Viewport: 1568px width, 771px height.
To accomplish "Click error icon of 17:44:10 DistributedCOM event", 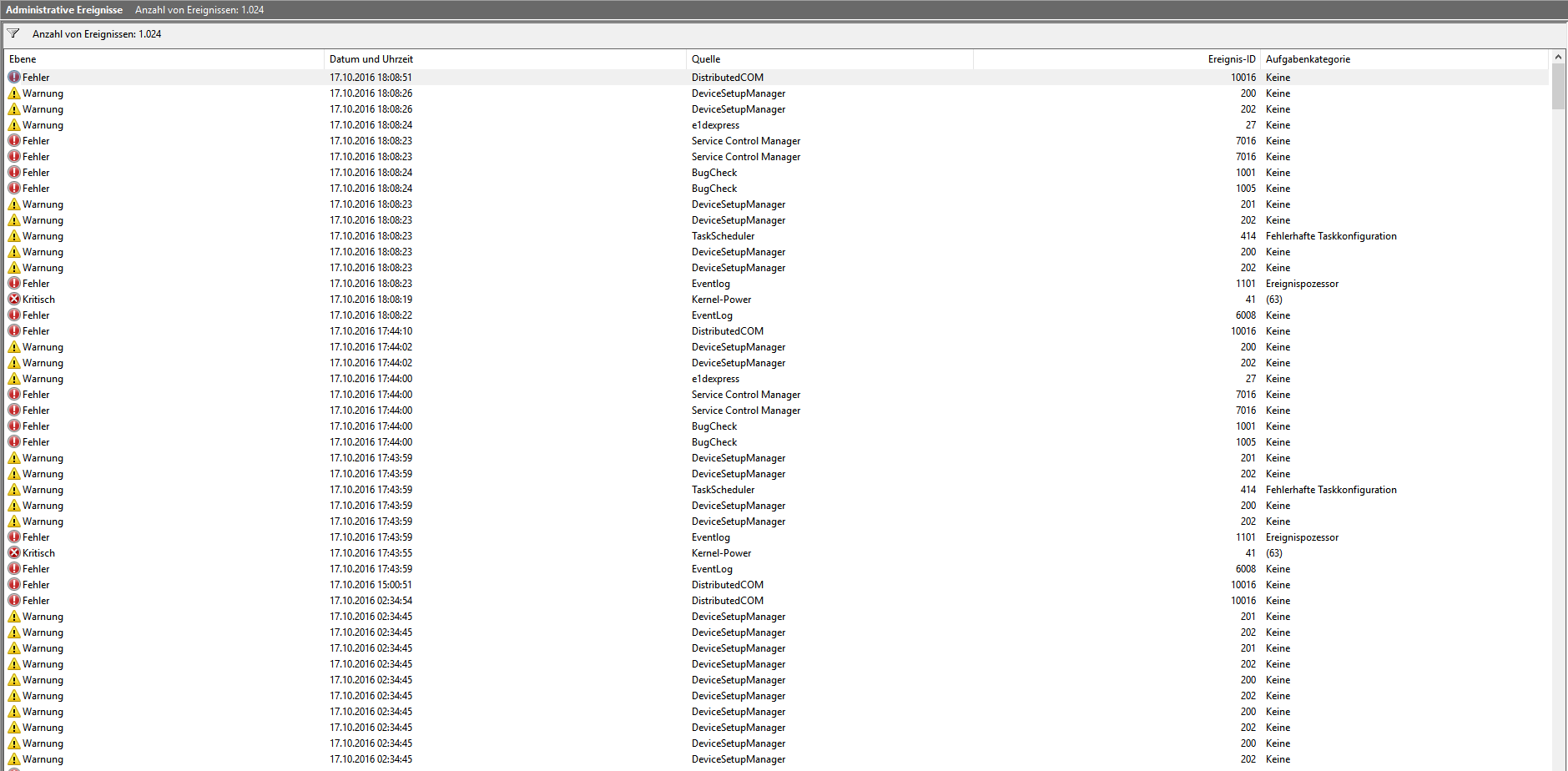I will (14, 330).
